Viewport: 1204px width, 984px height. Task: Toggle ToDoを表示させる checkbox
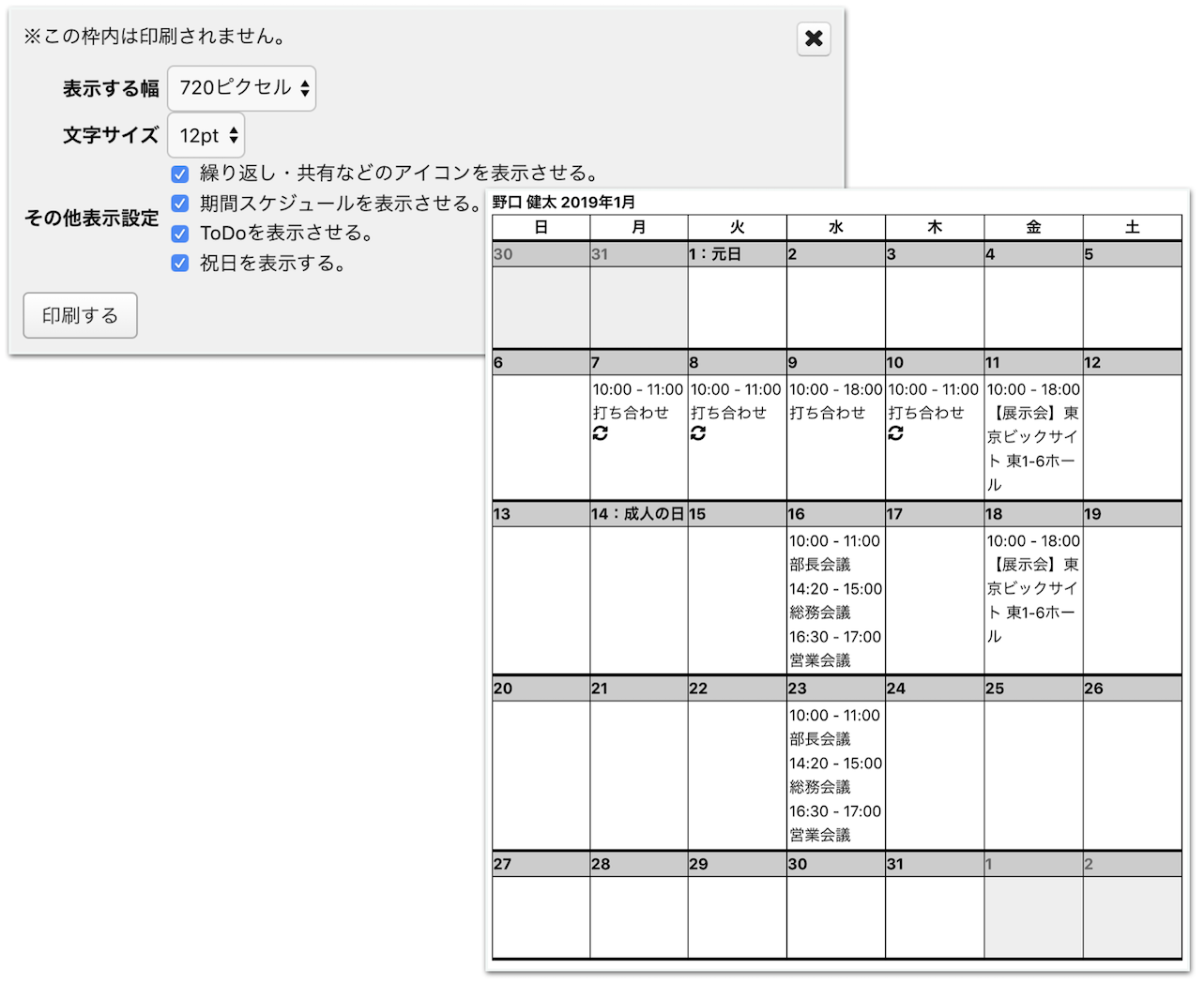coord(180,234)
